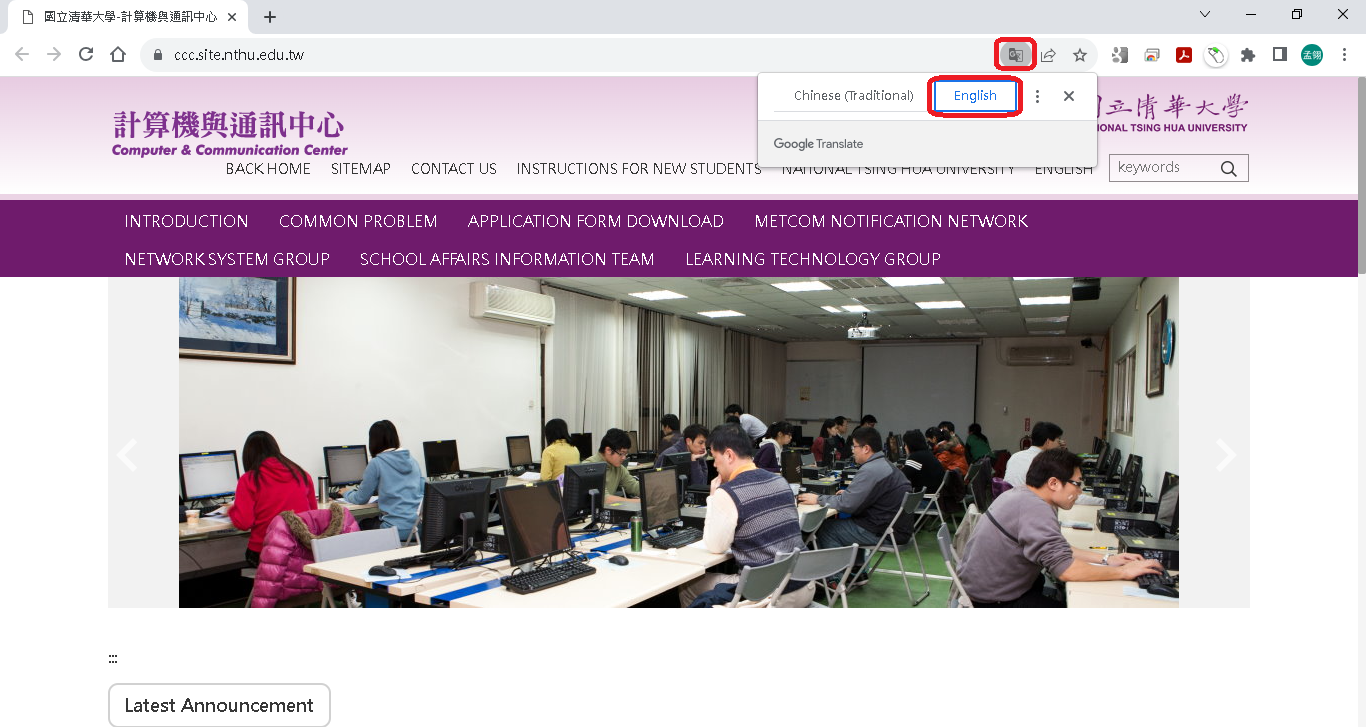
Task: Click the first extension icon after the star
Action: coord(1120,55)
